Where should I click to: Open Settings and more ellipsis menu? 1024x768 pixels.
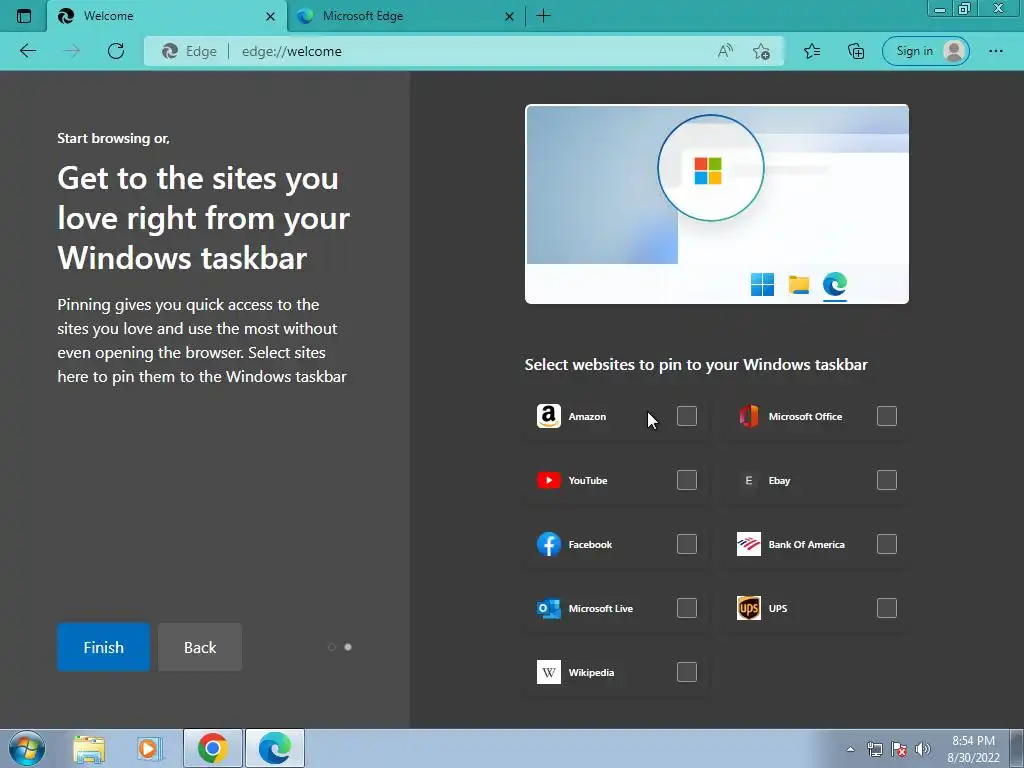pyautogui.click(x=995, y=51)
